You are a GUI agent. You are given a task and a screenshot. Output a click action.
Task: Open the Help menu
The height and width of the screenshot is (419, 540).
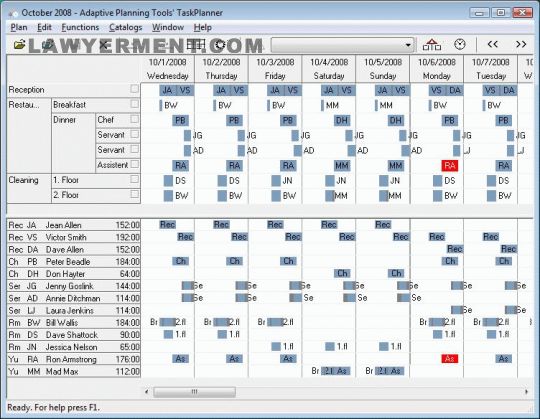[202, 27]
